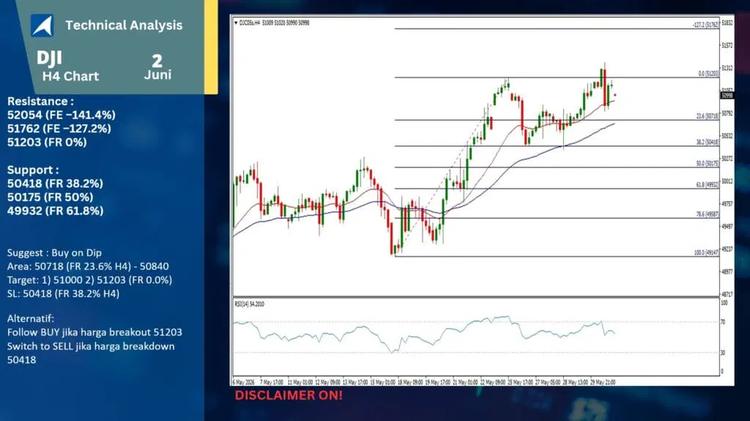Click the "7 May 17:00" time axis label
Screen dimensions: 750x421
pos(272,382)
